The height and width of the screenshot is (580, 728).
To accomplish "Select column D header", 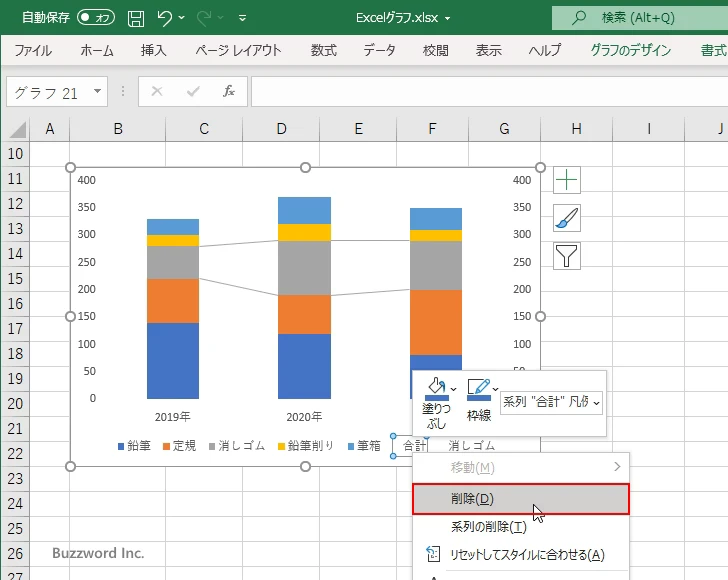I will click(281, 129).
